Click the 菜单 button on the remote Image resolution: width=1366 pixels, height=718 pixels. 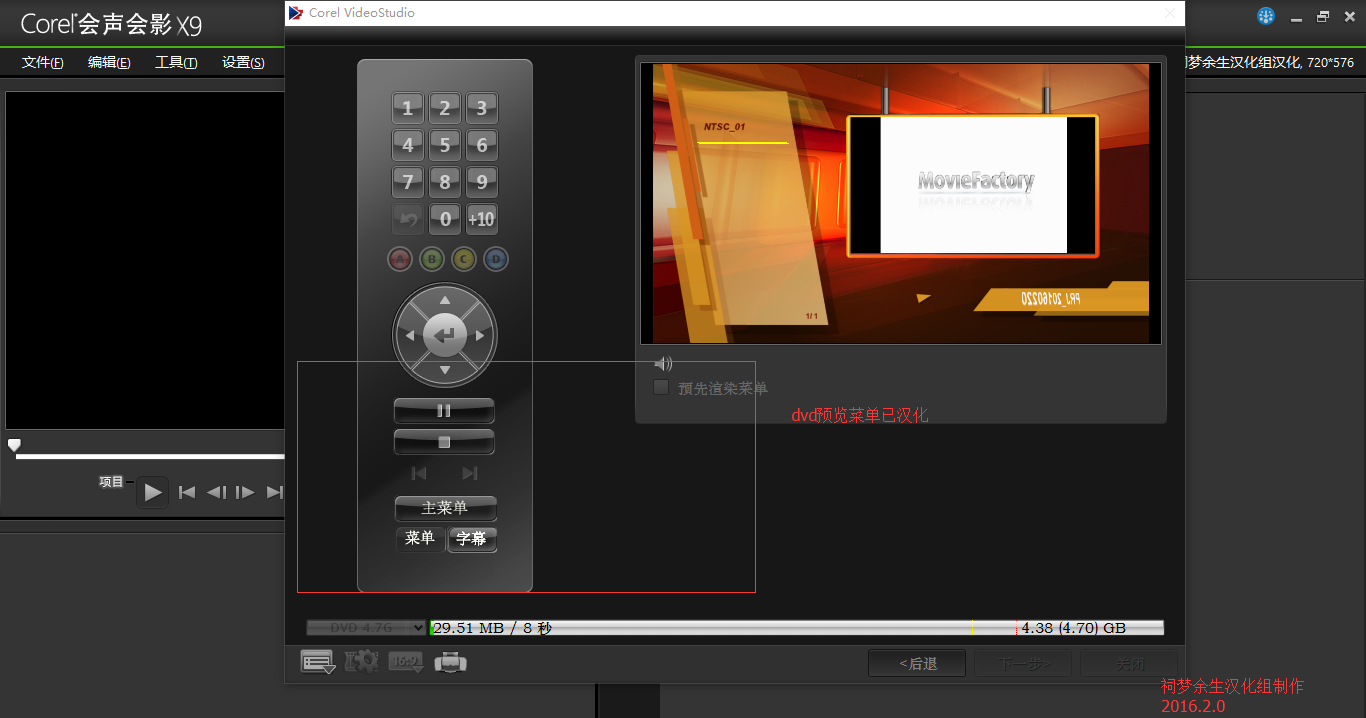point(420,539)
